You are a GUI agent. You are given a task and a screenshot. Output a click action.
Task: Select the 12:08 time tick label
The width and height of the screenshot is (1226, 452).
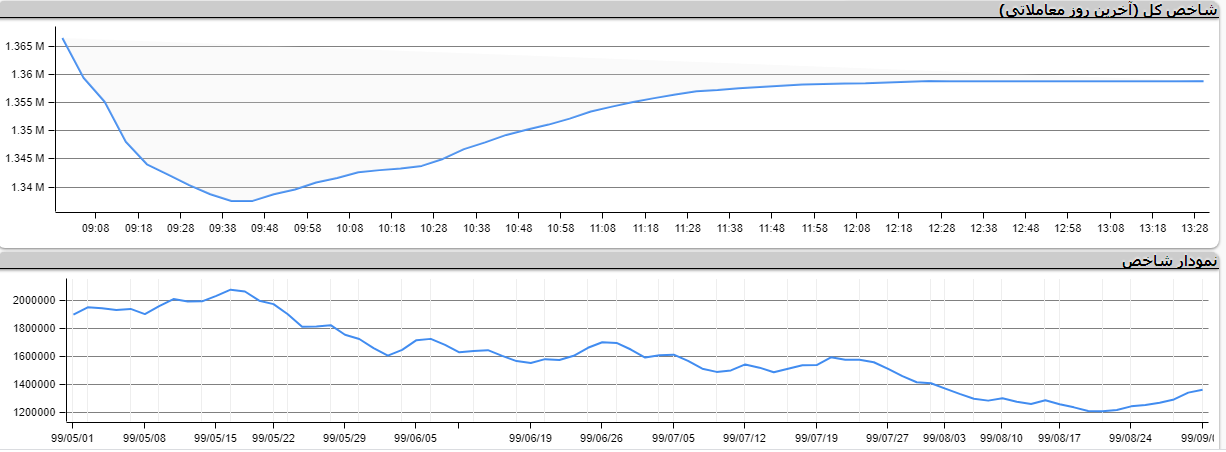[857, 228]
